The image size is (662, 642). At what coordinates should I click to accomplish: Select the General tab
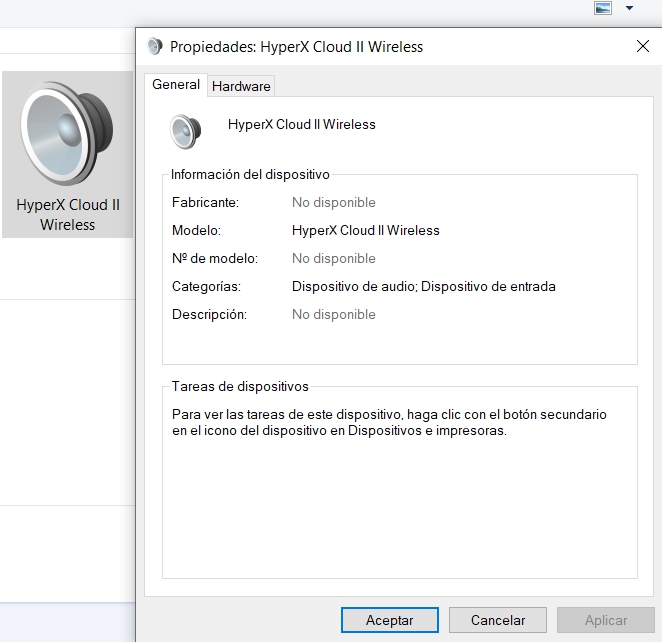coord(176,84)
